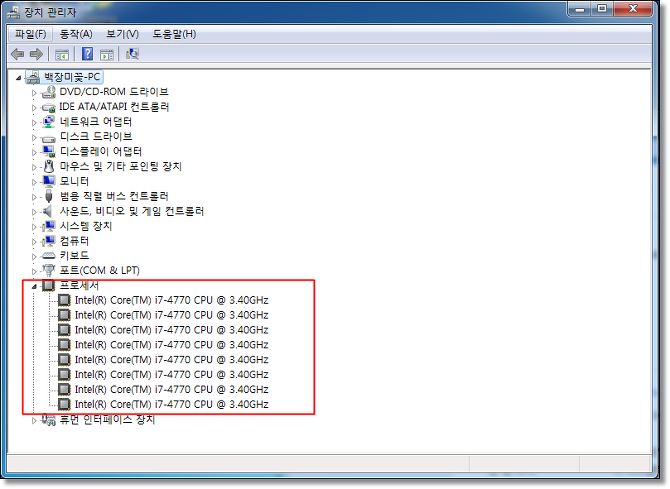Select the 시스템 장치 label
The height and width of the screenshot is (489, 670).
(86, 226)
